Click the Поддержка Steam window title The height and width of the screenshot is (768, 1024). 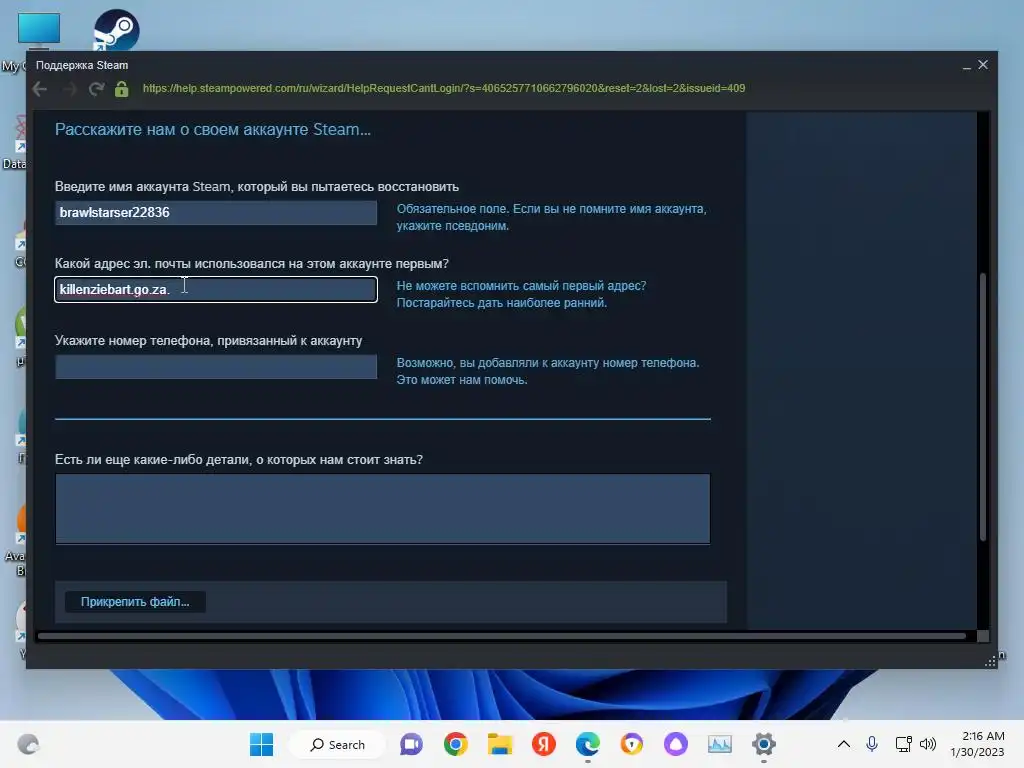(x=82, y=65)
